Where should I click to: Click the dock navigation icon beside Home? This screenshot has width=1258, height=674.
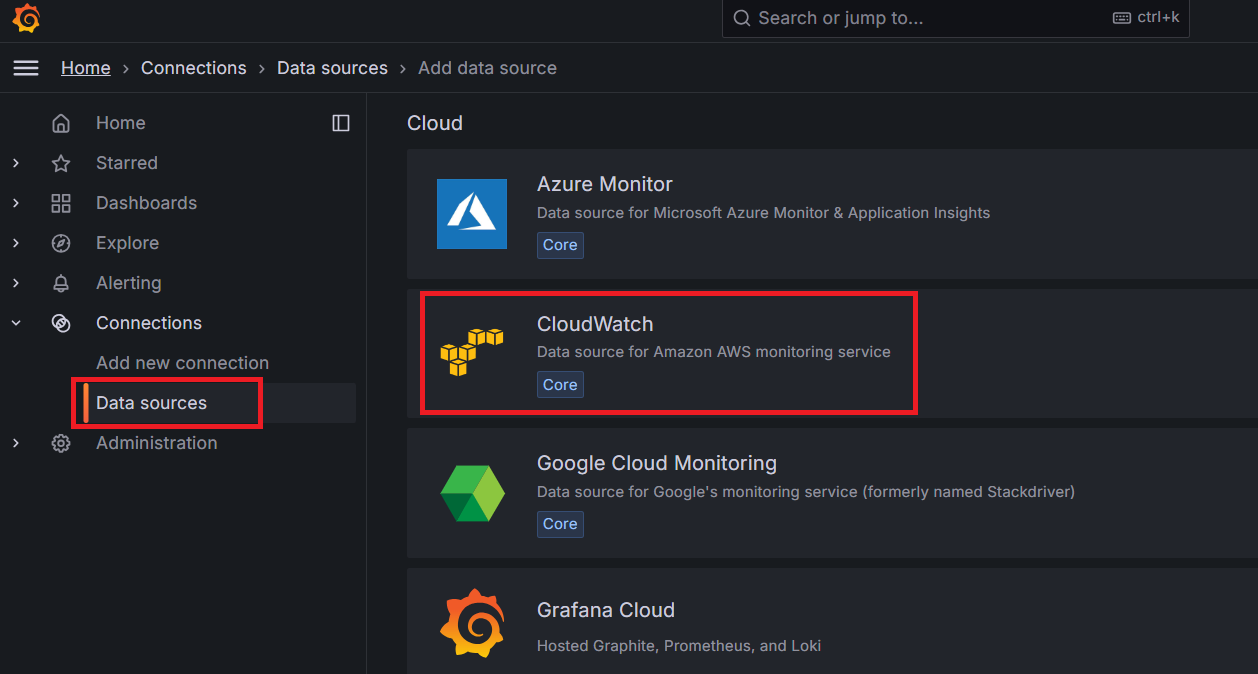point(340,123)
